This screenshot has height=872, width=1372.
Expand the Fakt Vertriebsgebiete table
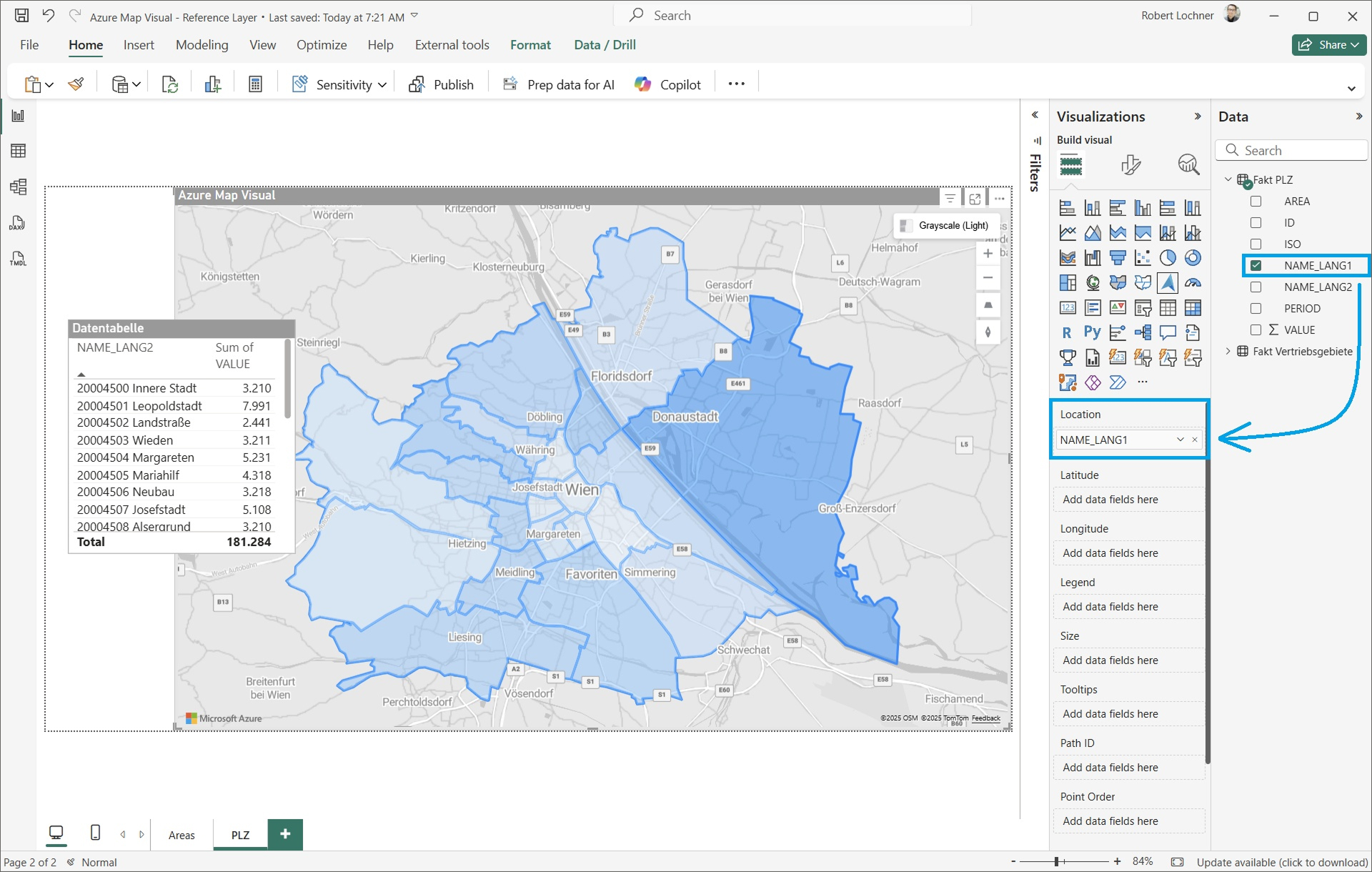coord(1228,351)
